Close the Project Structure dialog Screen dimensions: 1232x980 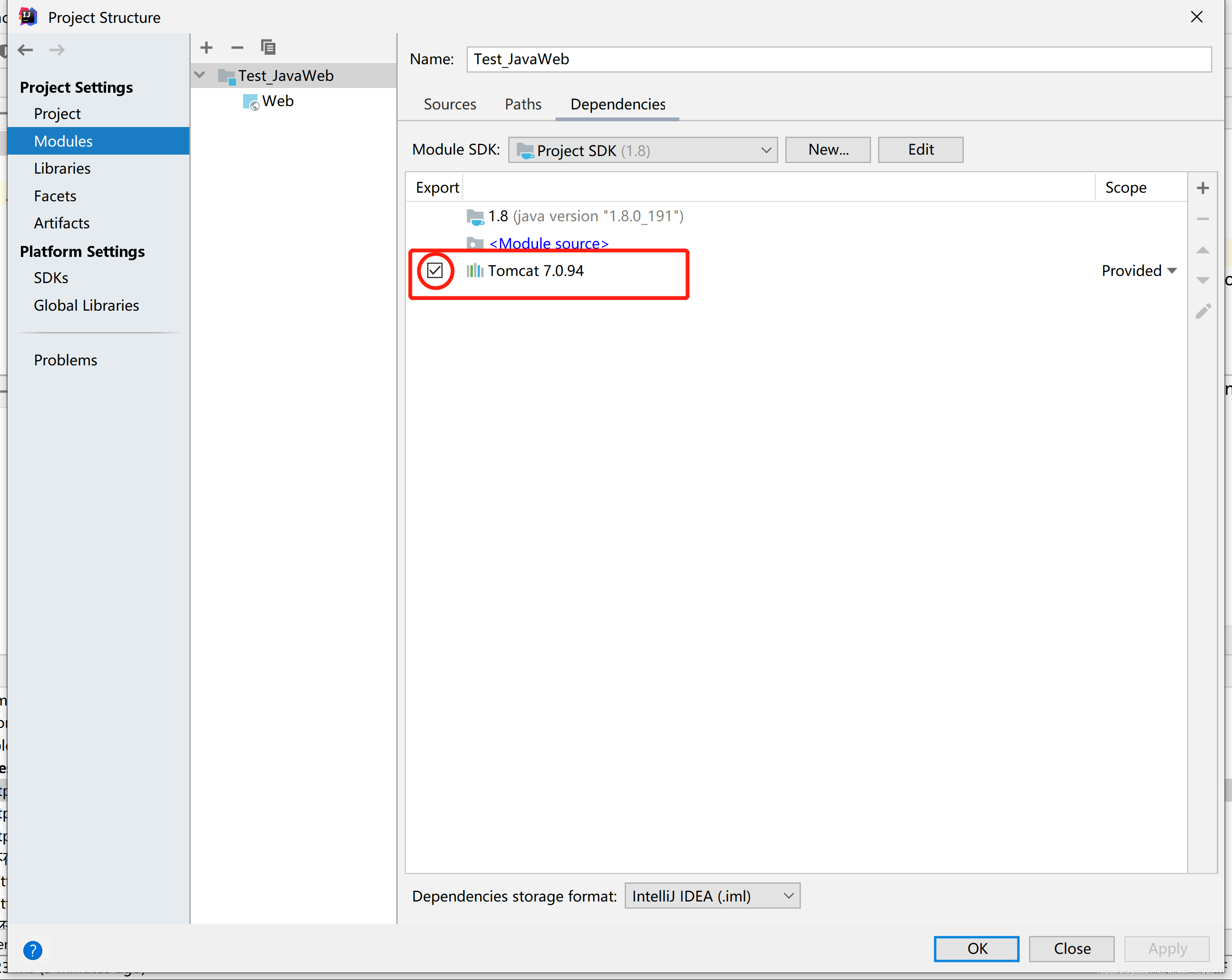pyautogui.click(x=1197, y=17)
